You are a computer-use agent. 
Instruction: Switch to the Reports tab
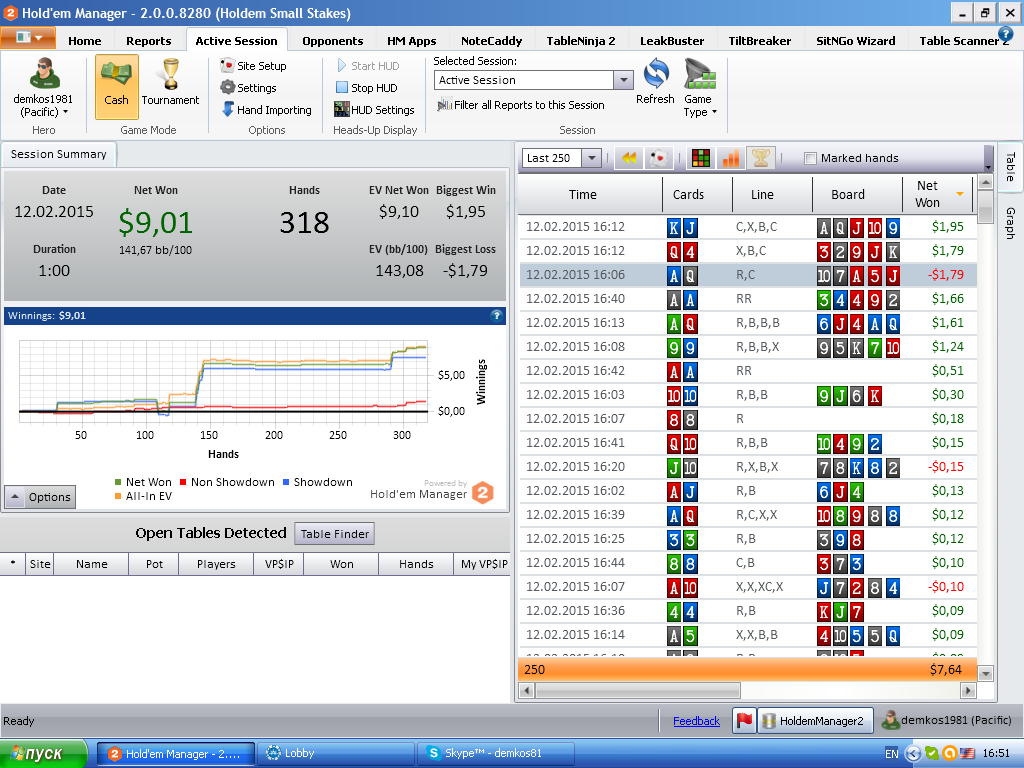click(148, 40)
